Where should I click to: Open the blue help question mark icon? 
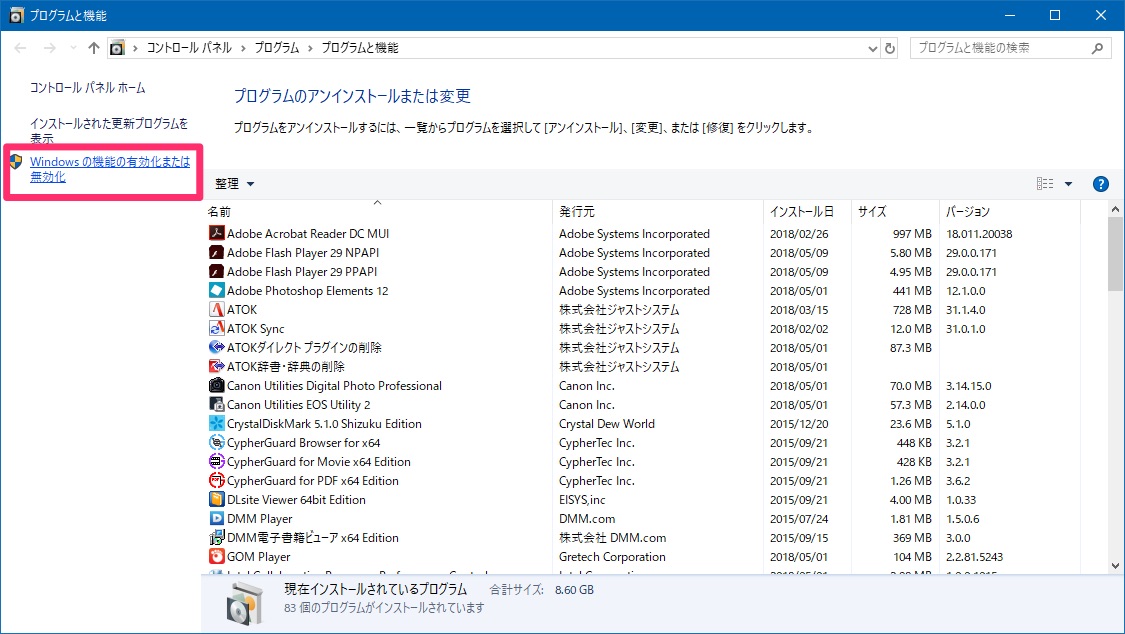point(1101,184)
